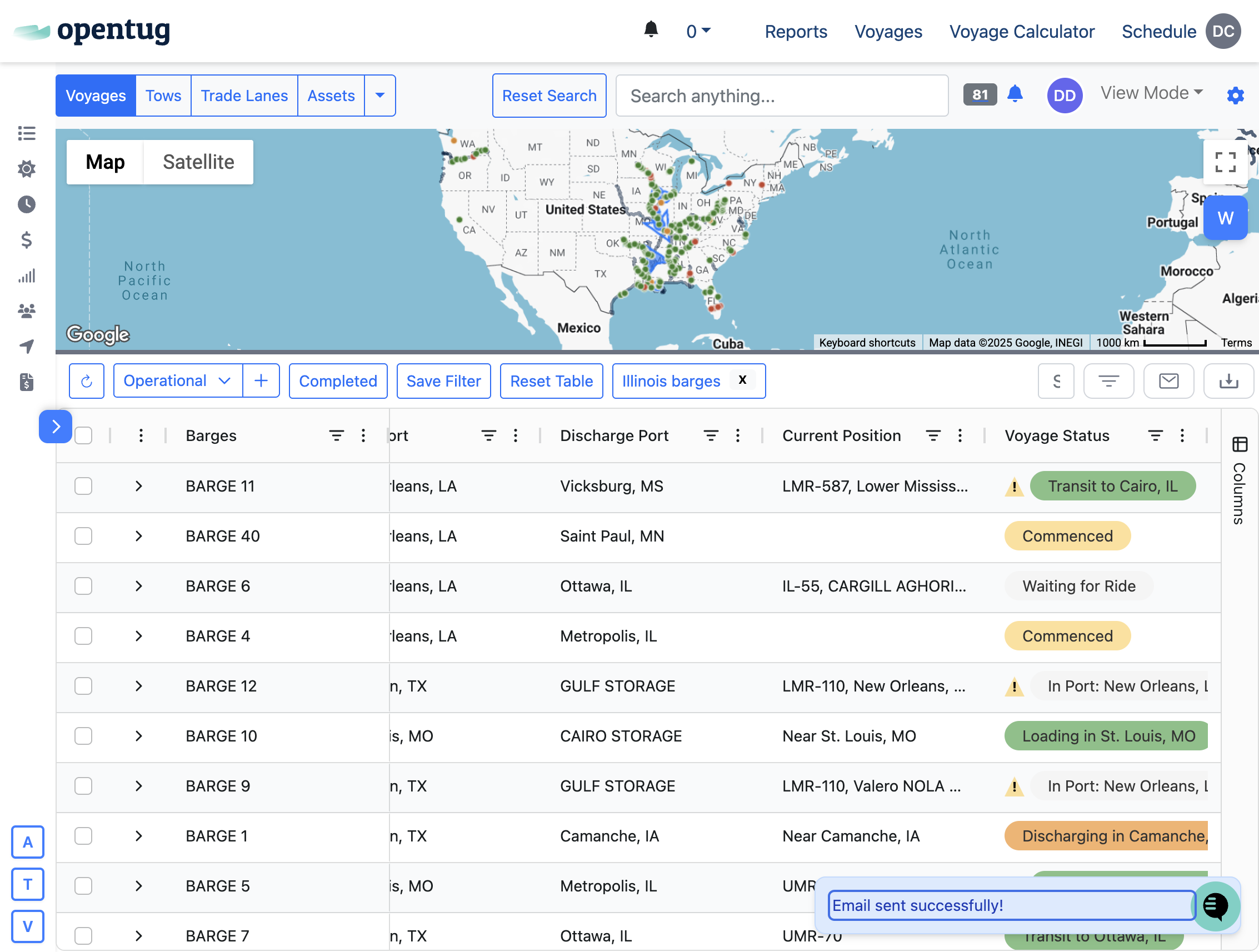Expand the BARGE 40 row chevron
Viewport: 1259px width, 952px height.
click(x=139, y=536)
